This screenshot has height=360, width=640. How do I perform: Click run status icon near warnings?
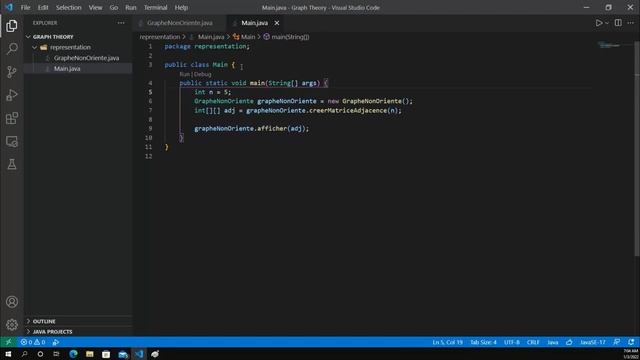click(x=56, y=342)
